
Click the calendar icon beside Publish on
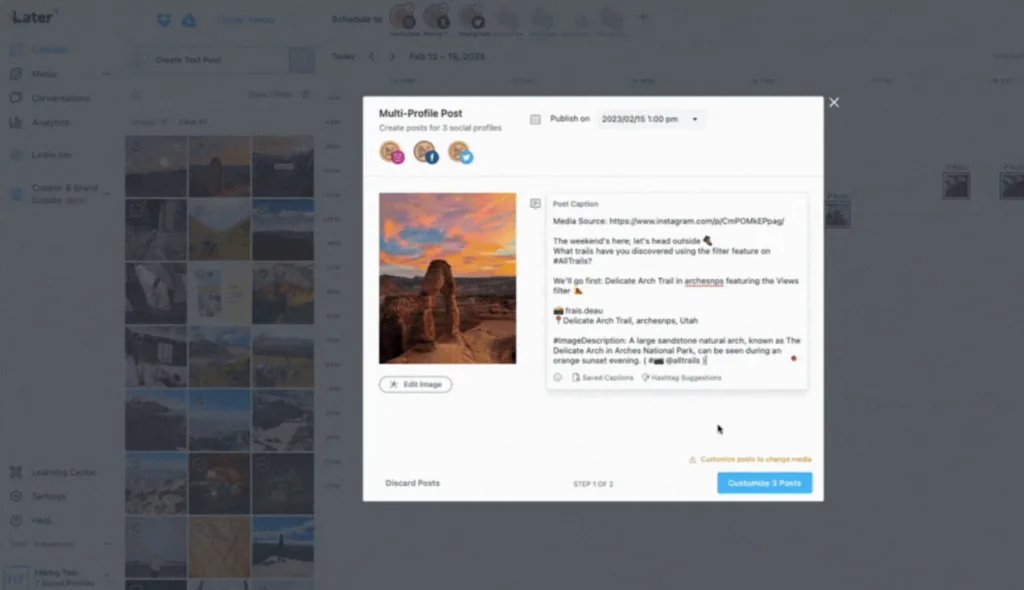click(x=535, y=119)
